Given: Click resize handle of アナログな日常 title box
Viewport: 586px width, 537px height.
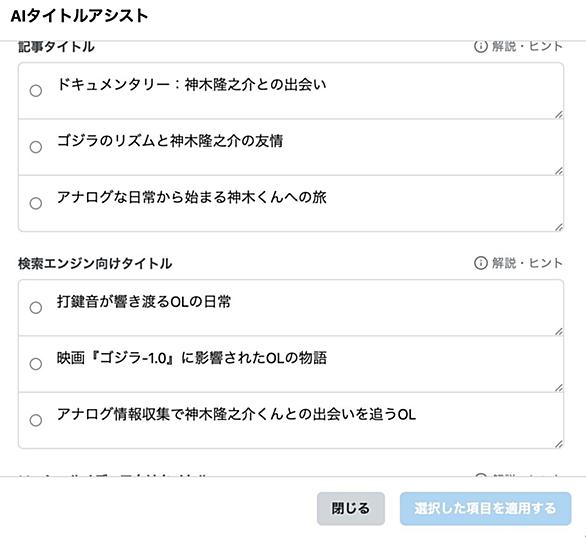Looking at the screenshot, I should [x=559, y=227].
